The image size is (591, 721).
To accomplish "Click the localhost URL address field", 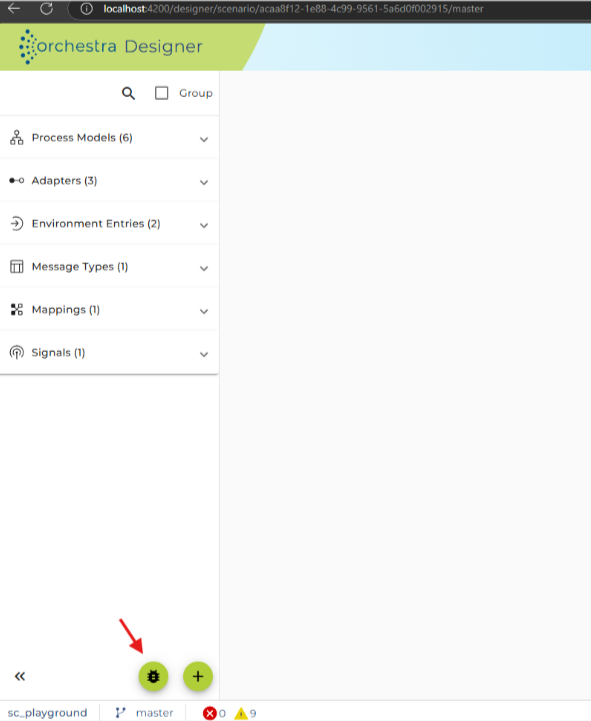I will pyautogui.click(x=293, y=9).
